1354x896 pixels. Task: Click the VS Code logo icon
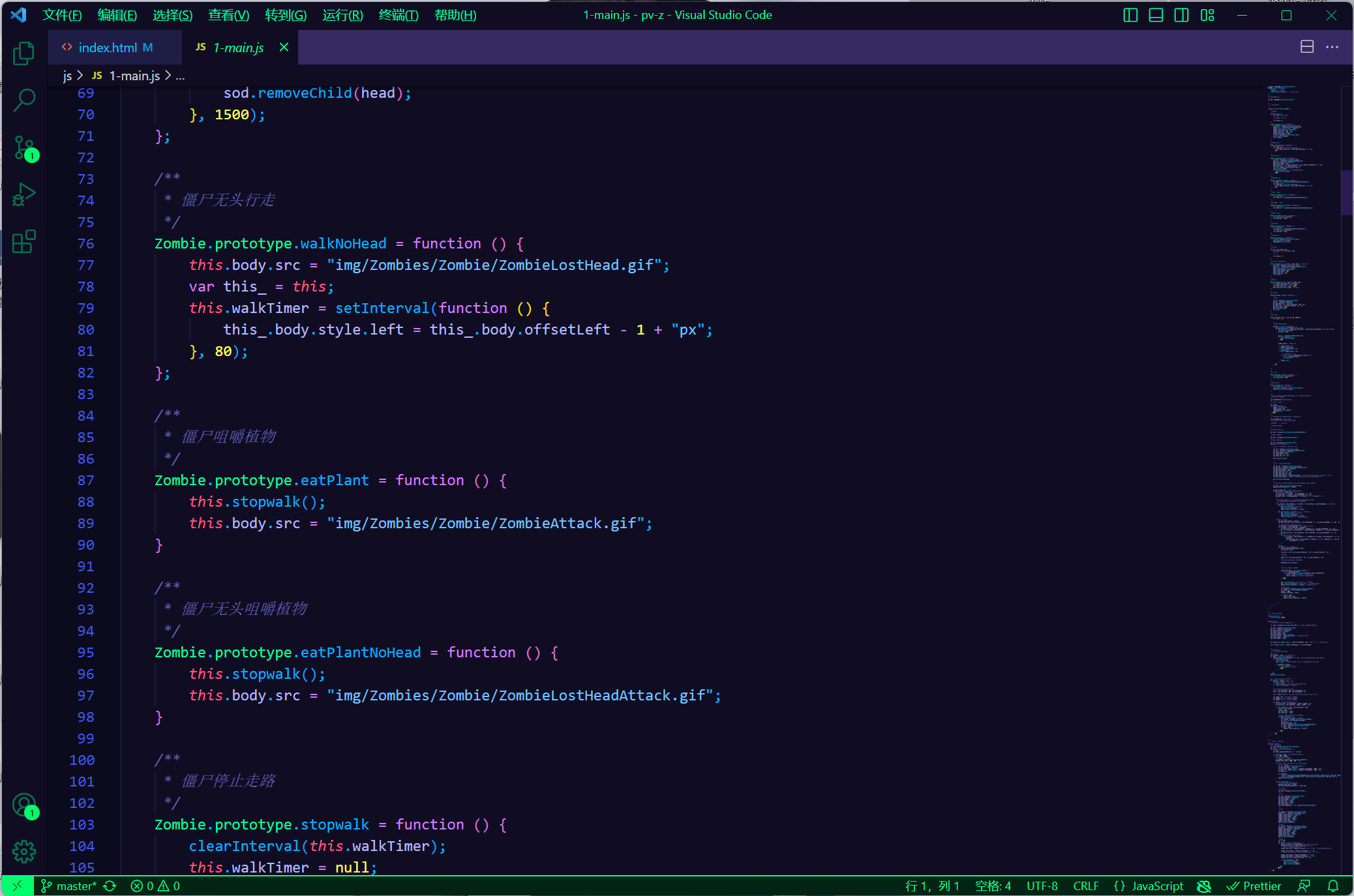point(18,15)
